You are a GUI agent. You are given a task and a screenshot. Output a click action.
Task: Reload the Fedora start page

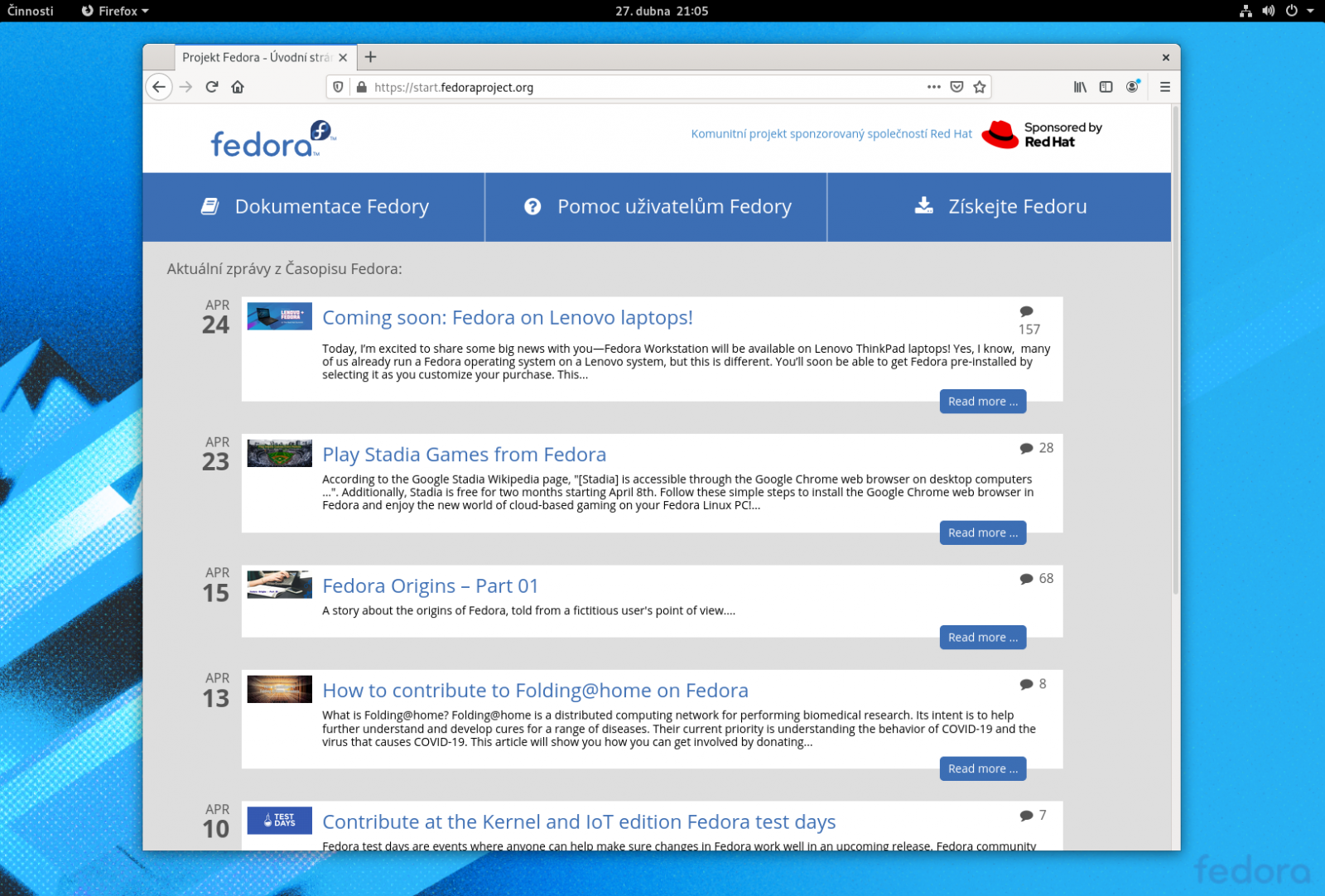[212, 87]
